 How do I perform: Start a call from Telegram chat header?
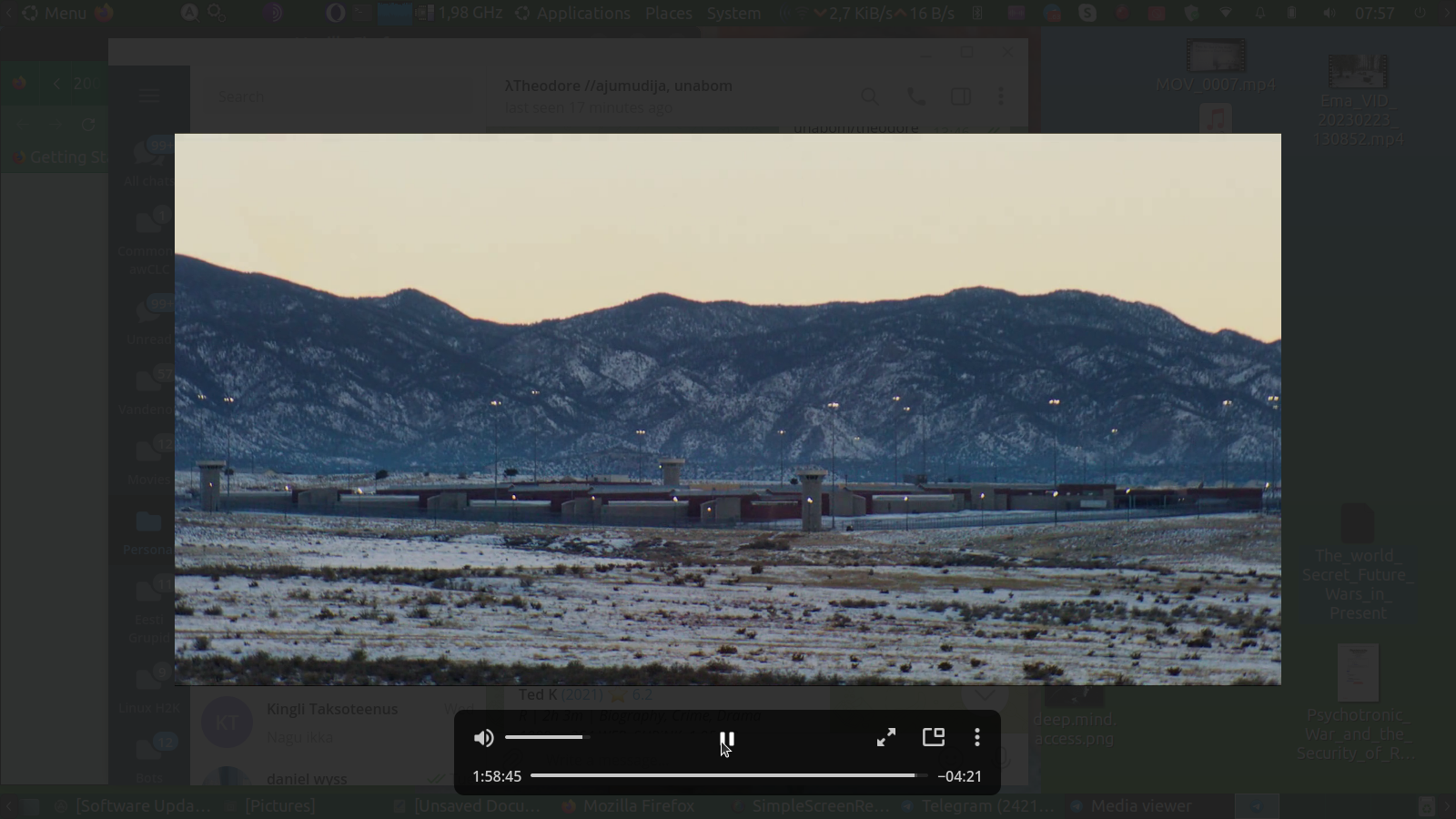pyautogui.click(x=916, y=96)
